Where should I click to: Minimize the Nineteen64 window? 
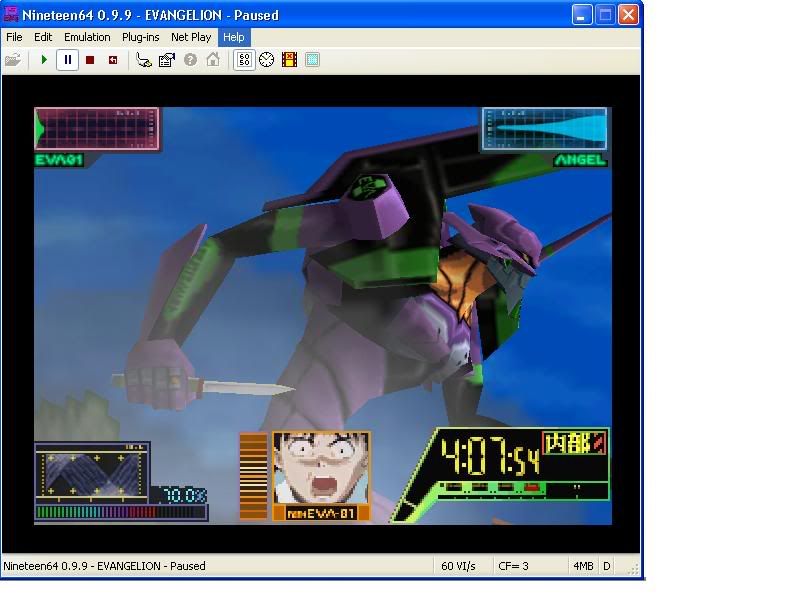(x=581, y=15)
